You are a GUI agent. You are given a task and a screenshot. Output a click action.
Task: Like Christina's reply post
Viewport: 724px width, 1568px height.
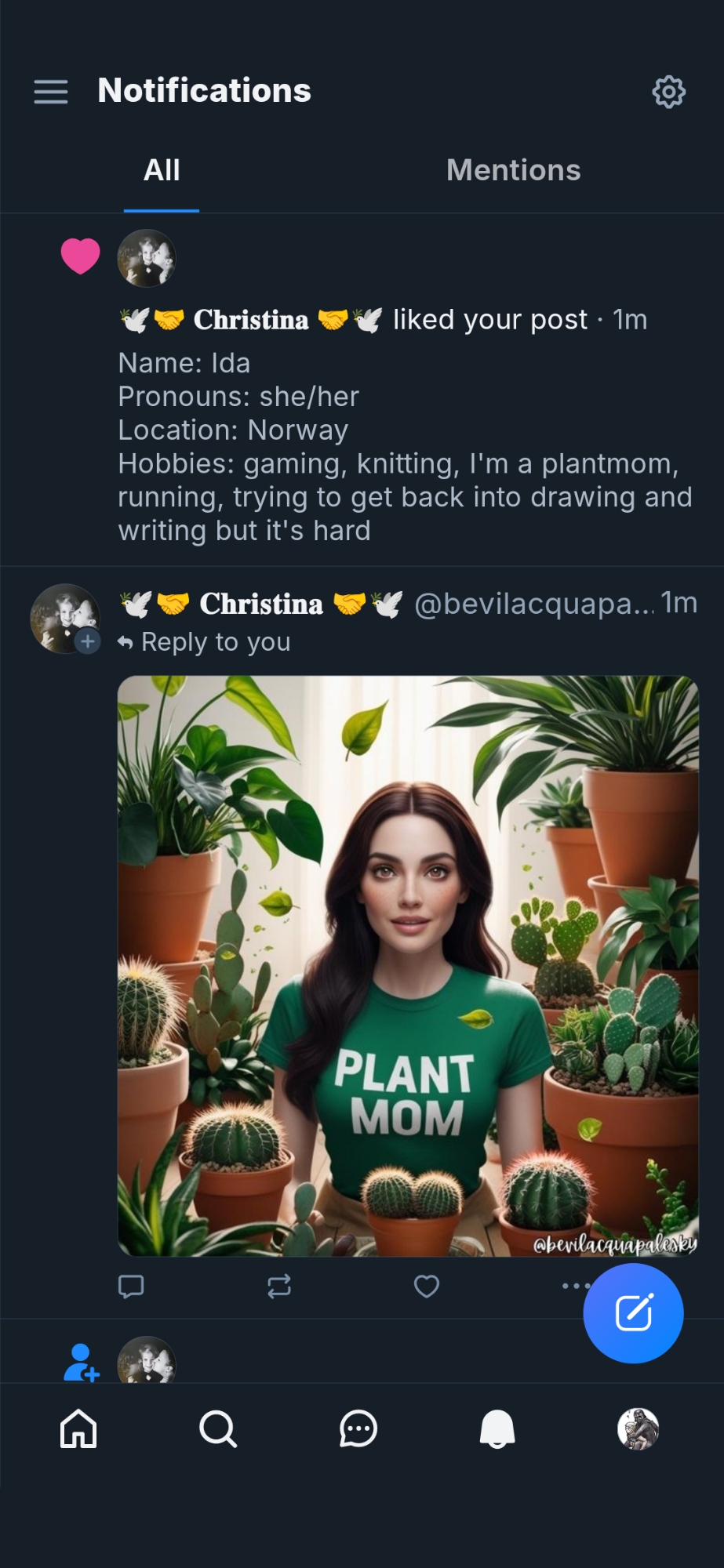[x=427, y=1286]
